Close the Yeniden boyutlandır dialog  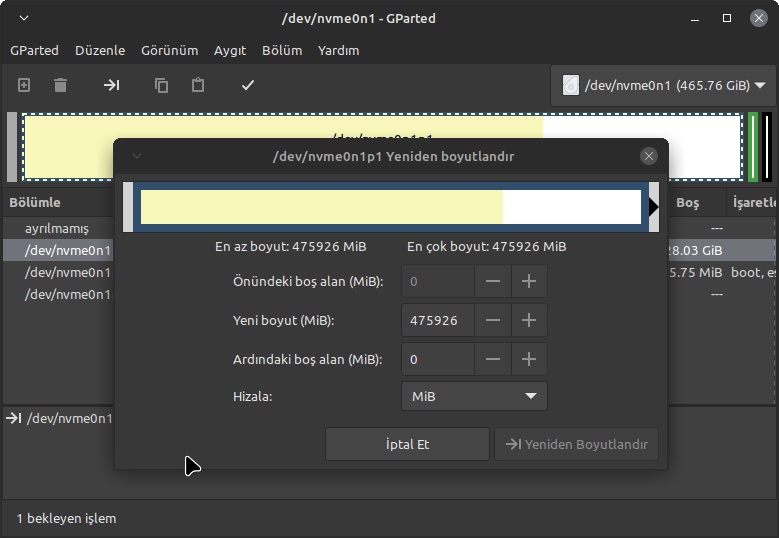(x=649, y=156)
